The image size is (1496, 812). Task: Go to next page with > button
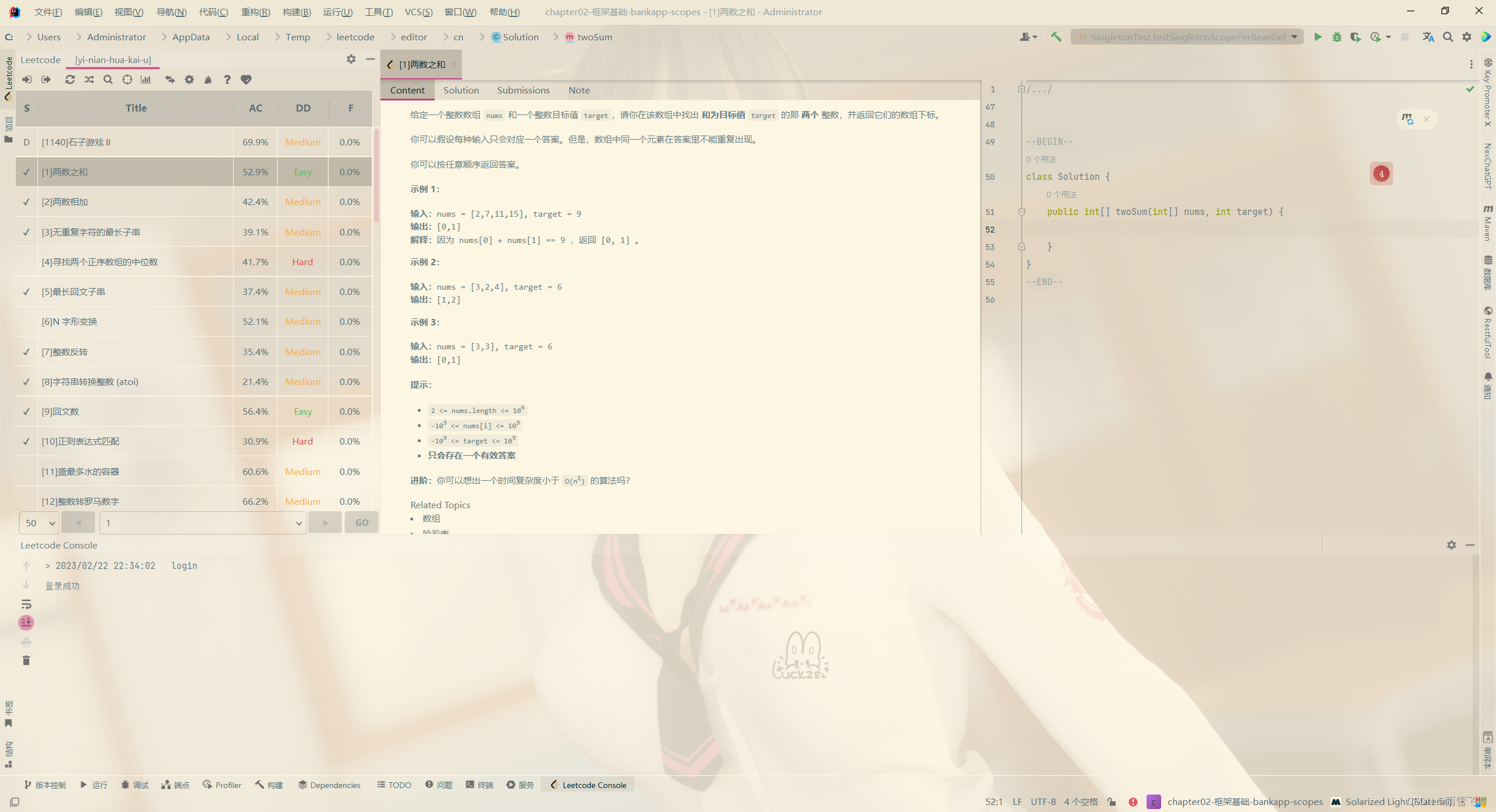point(325,523)
